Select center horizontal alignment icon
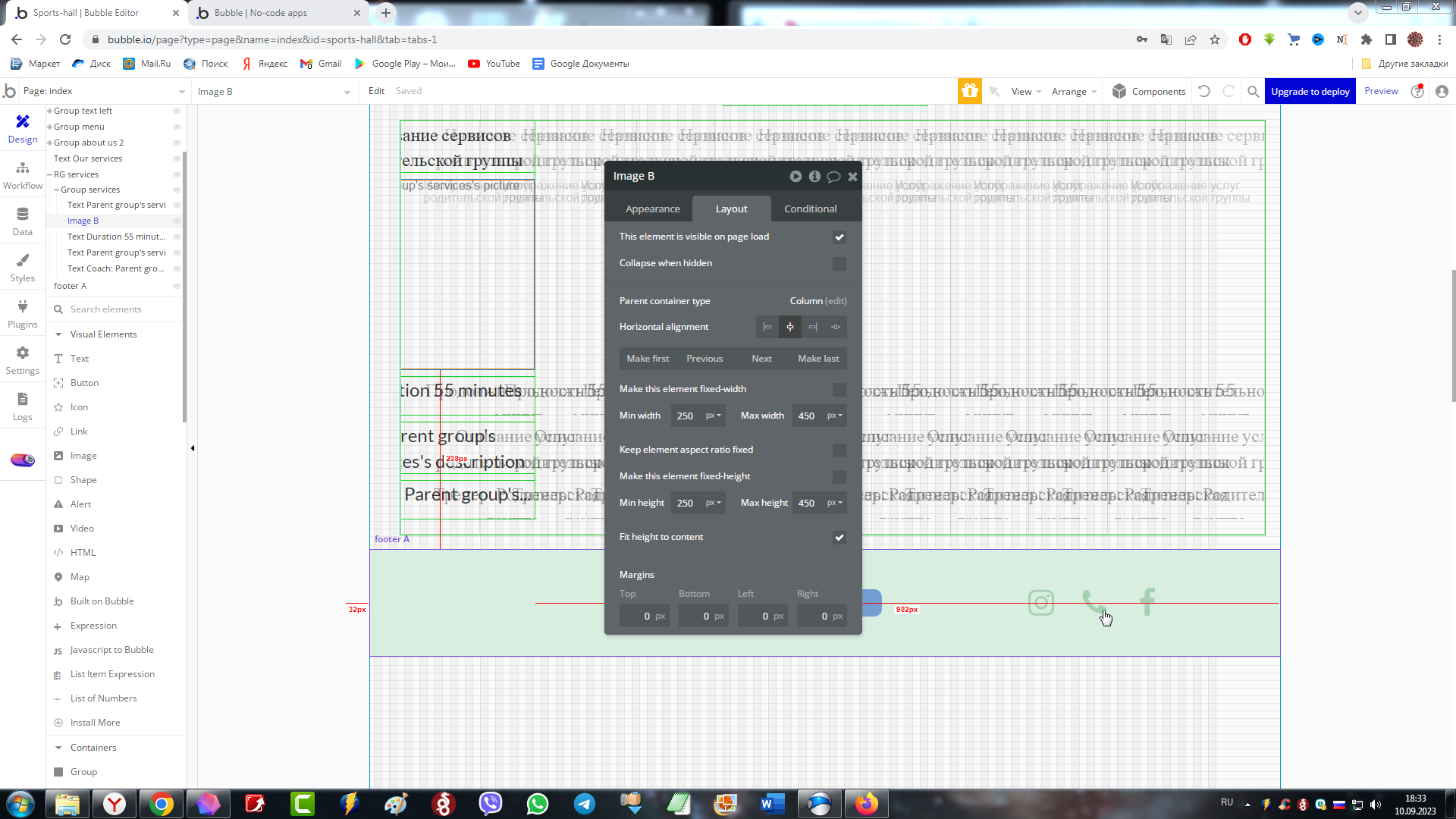Image resolution: width=1456 pixels, height=819 pixels. (790, 327)
